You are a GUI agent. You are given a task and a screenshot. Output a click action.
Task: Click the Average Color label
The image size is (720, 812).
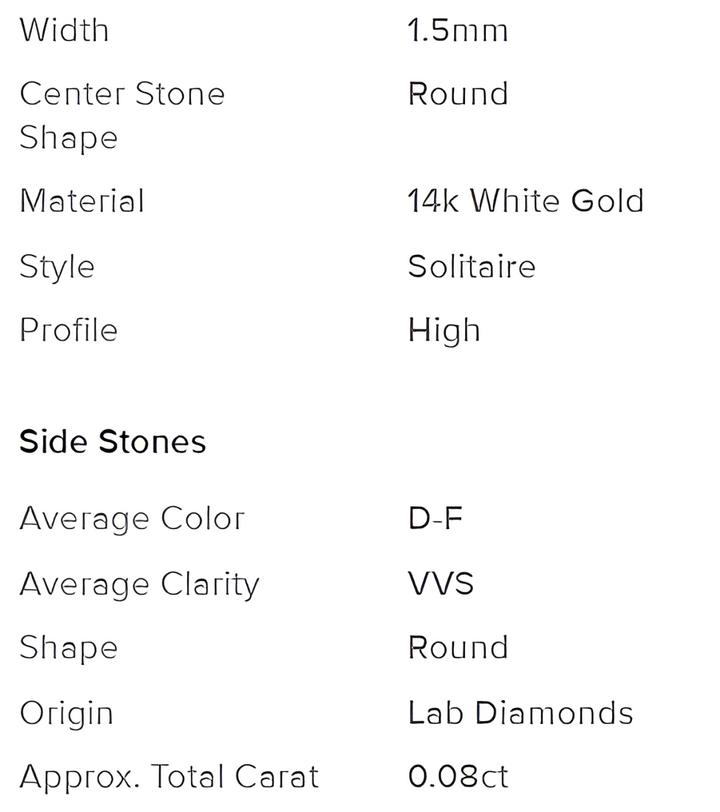(x=131, y=520)
